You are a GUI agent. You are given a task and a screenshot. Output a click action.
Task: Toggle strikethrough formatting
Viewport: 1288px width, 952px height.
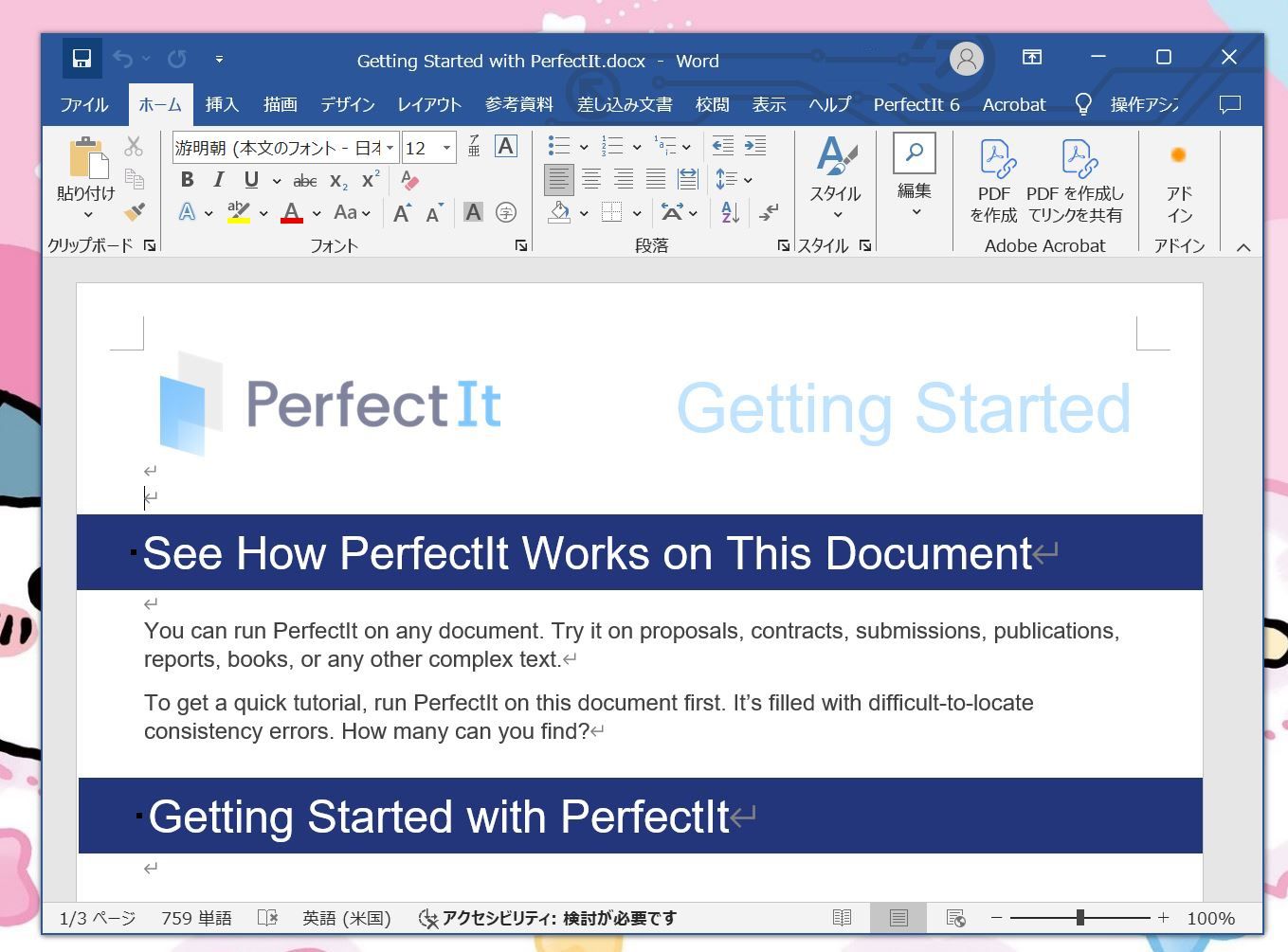pyautogui.click(x=304, y=180)
